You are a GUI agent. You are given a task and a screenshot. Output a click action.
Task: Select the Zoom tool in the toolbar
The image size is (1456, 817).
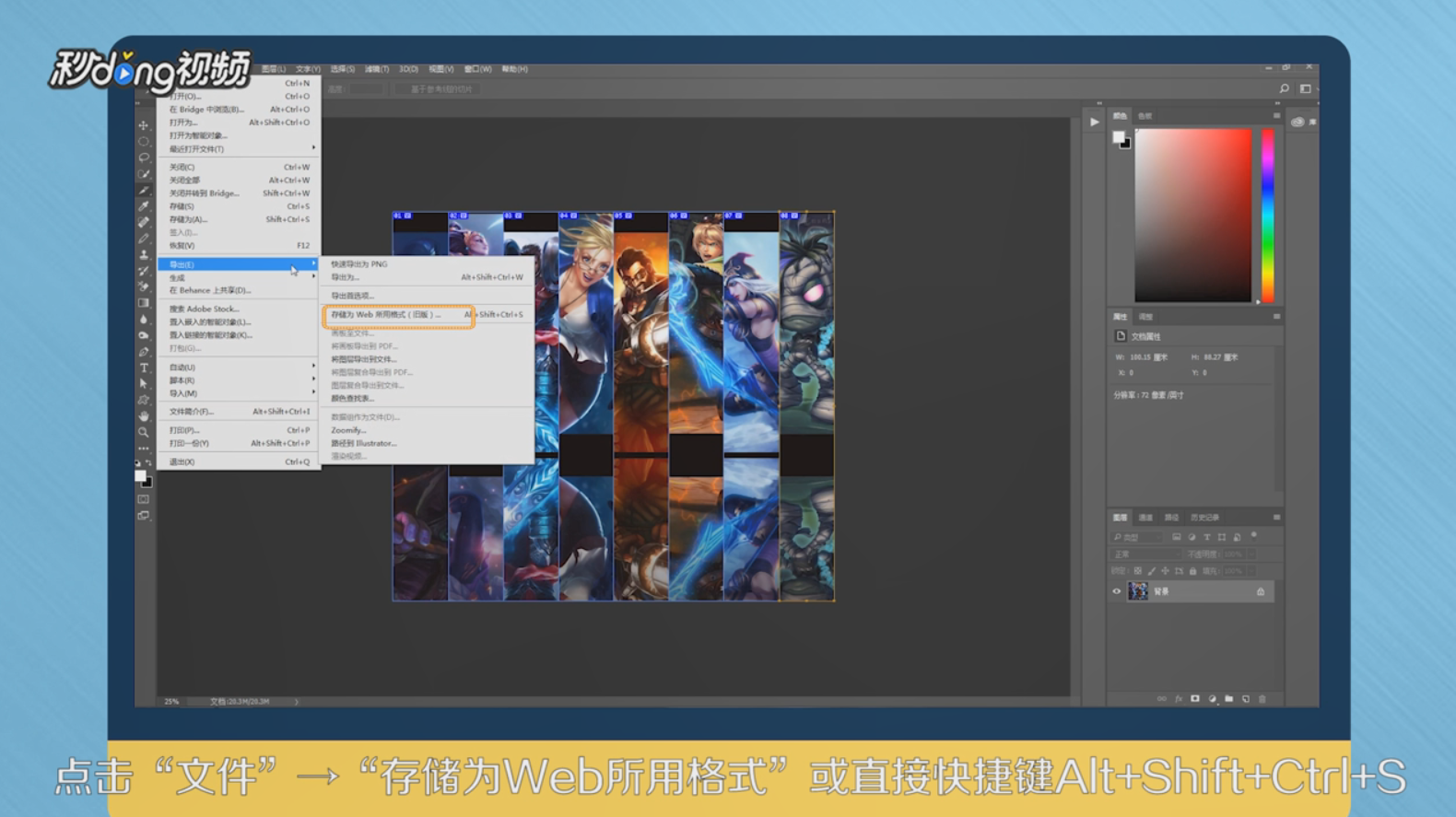tap(144, 432)
